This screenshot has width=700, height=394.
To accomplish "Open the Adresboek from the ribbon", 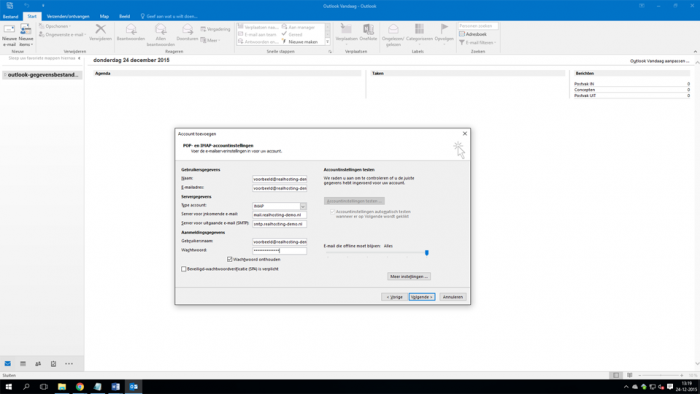I will click(x=473, y=34).
